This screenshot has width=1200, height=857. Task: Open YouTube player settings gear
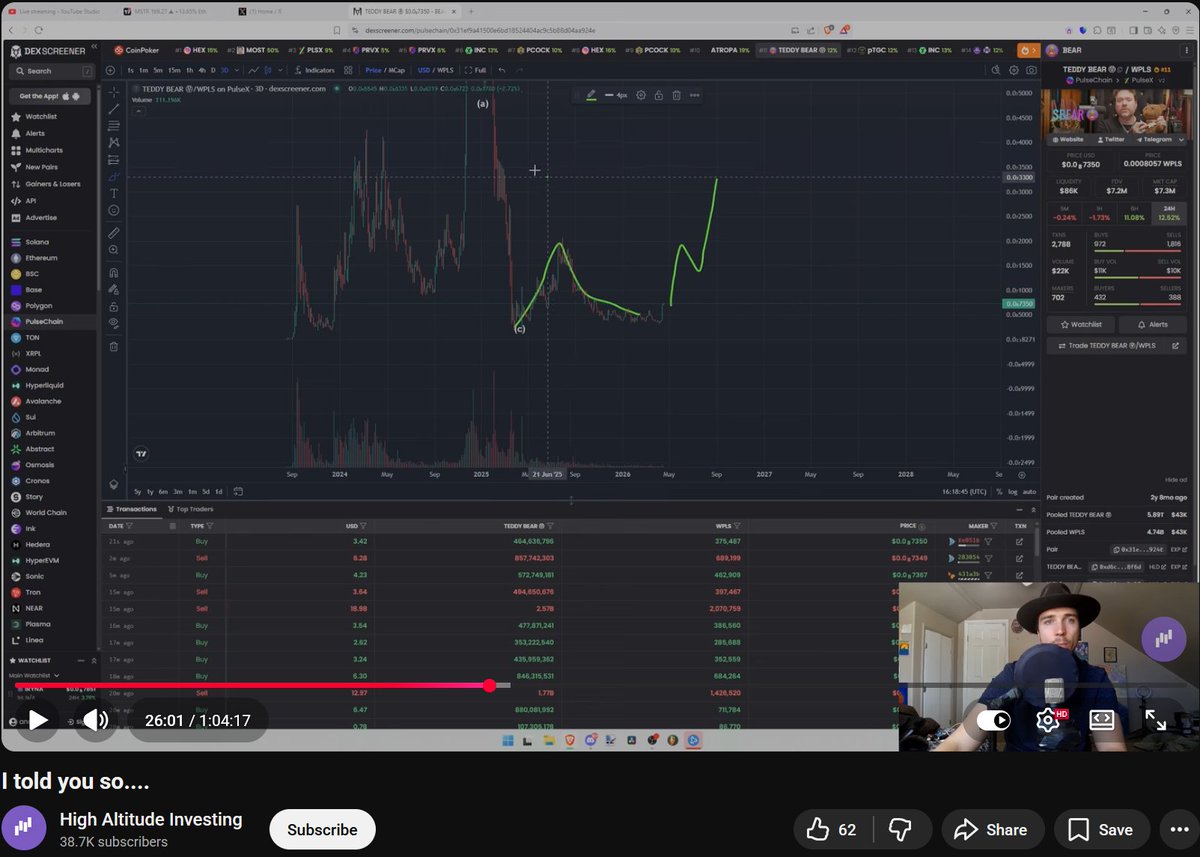[x=1047, y=720]
